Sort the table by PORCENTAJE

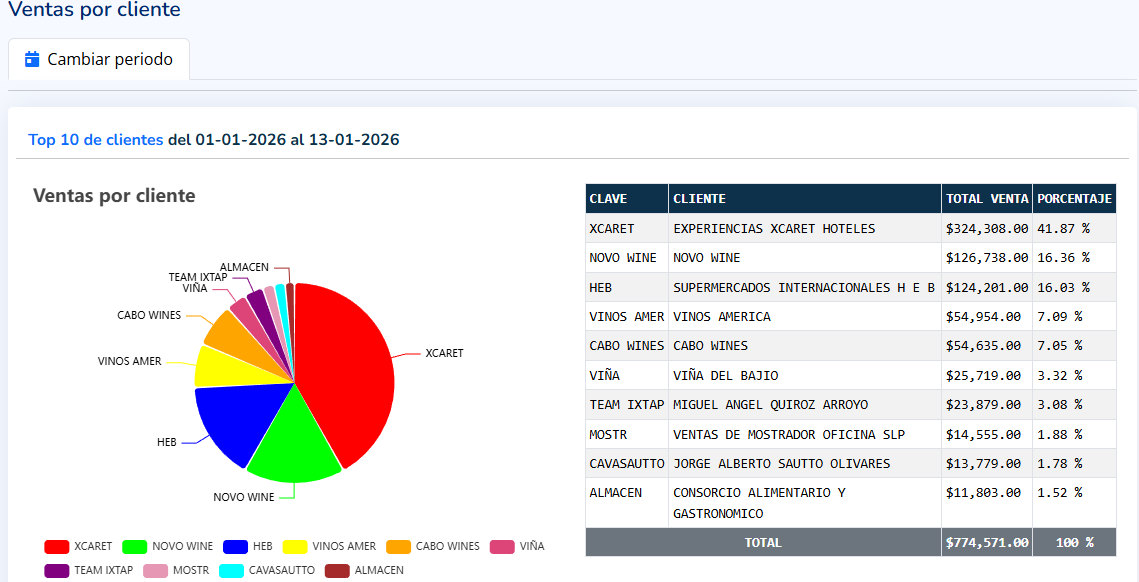click(1073, 198)
